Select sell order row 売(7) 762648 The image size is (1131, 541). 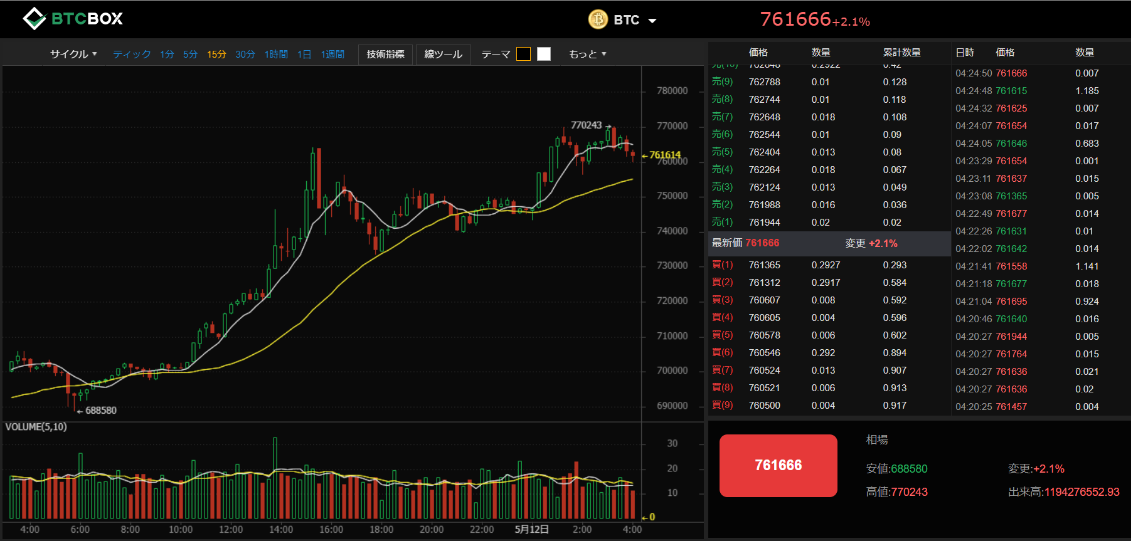pyautogui.click(x=829, y=116)
